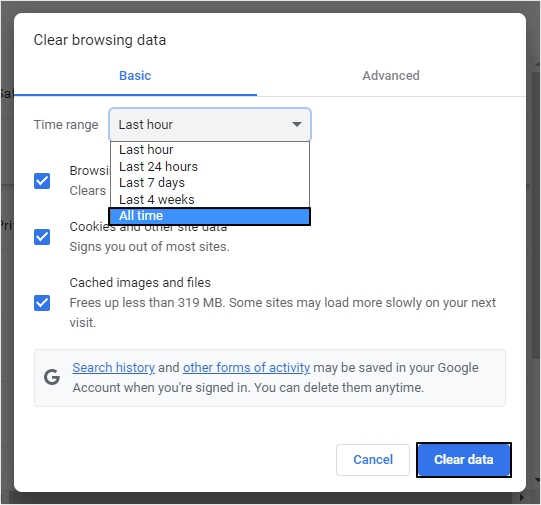Click the Time range dropdown arrow

pos(297,124)
